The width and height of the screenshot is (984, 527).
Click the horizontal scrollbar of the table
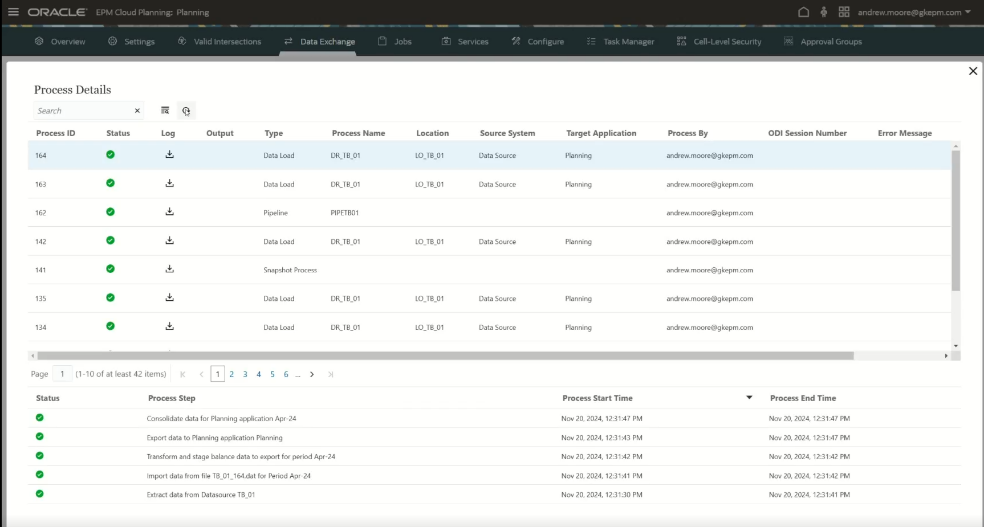click(x=445, y=355)
